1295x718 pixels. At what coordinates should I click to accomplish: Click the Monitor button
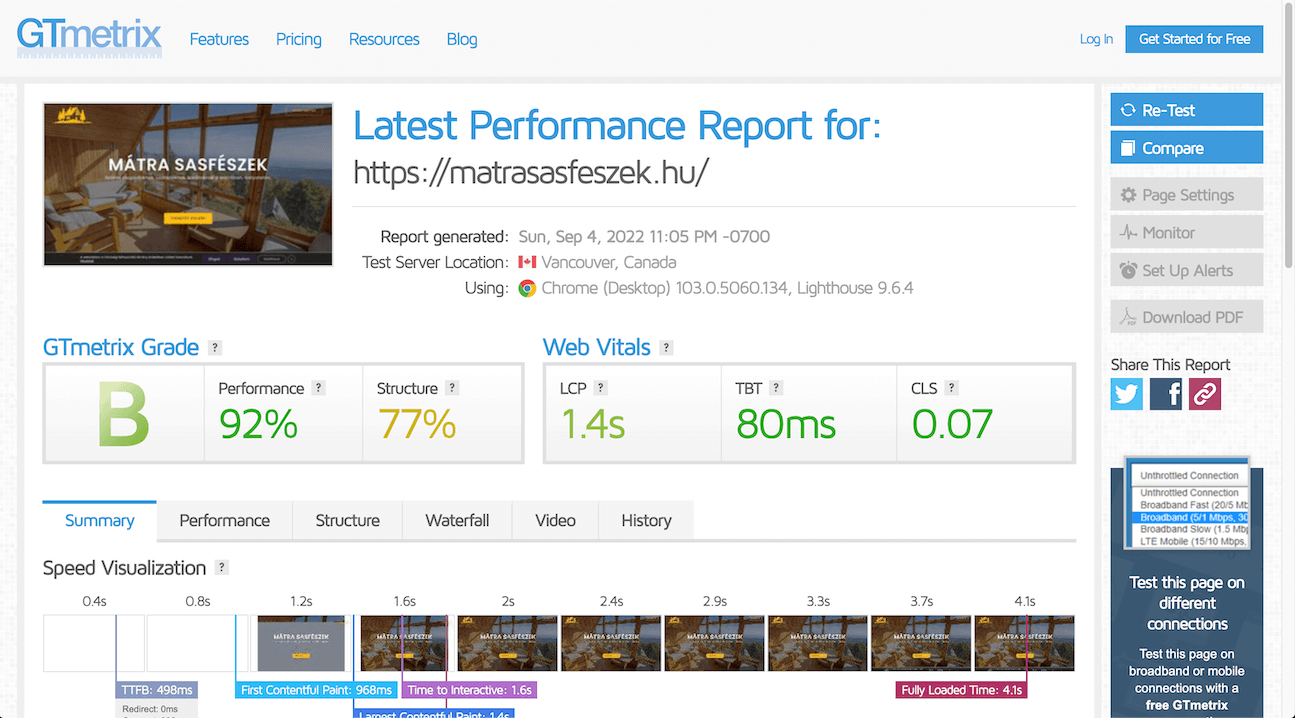[1187, 232]
